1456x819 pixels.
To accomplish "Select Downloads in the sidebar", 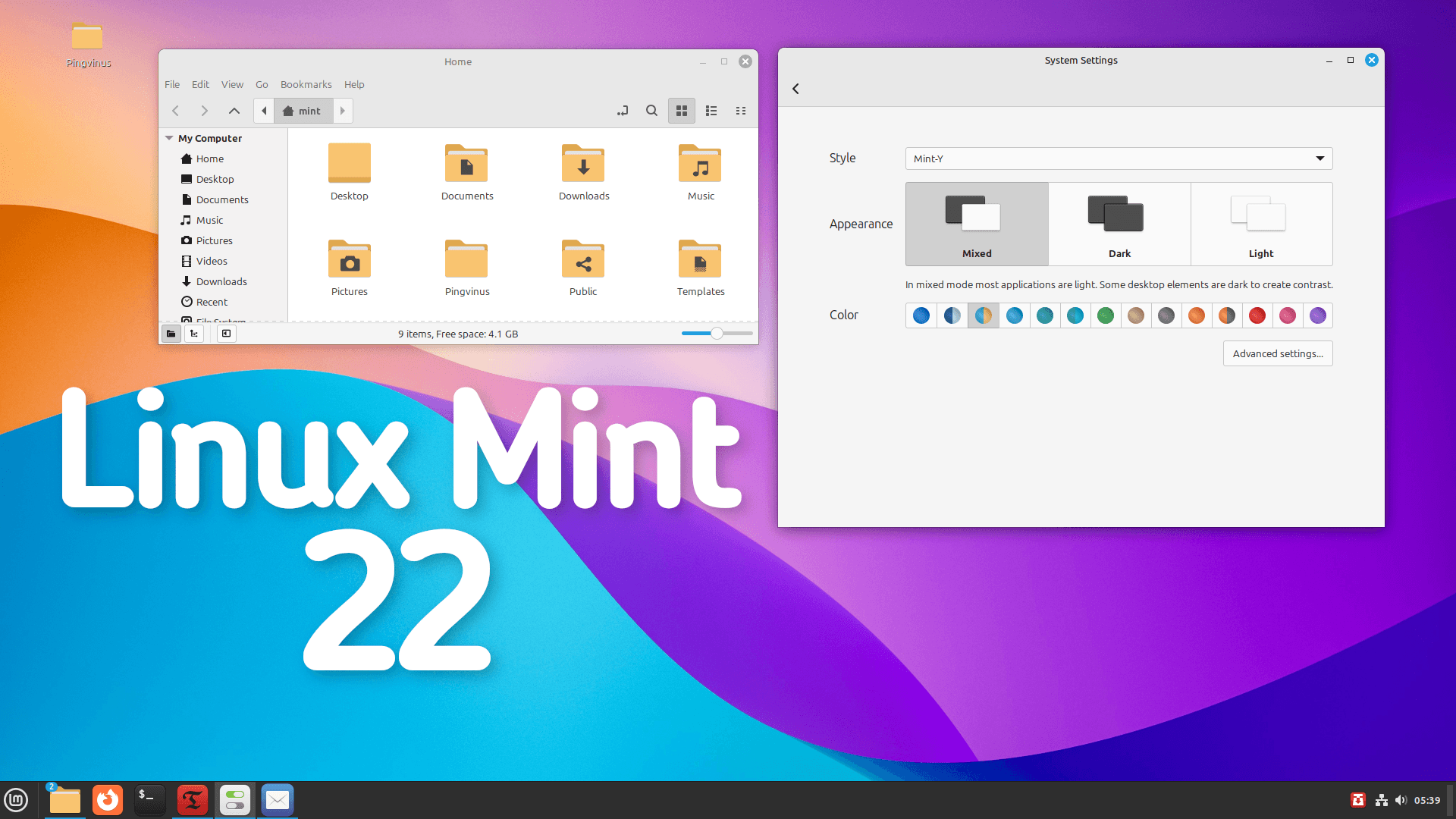I will [x=223, y=281].
